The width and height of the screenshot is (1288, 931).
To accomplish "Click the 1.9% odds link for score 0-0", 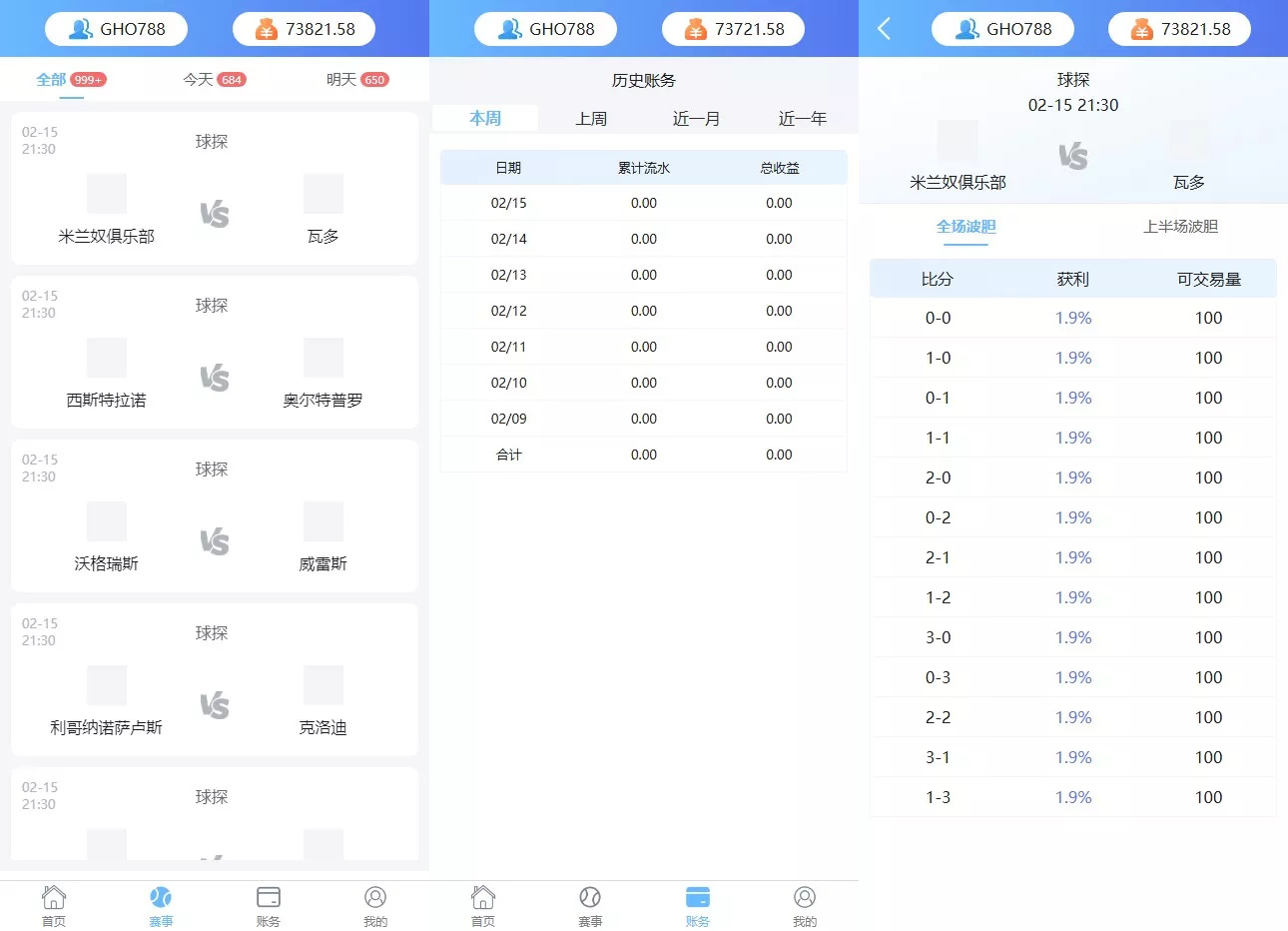I will (x=1072, y=317).
